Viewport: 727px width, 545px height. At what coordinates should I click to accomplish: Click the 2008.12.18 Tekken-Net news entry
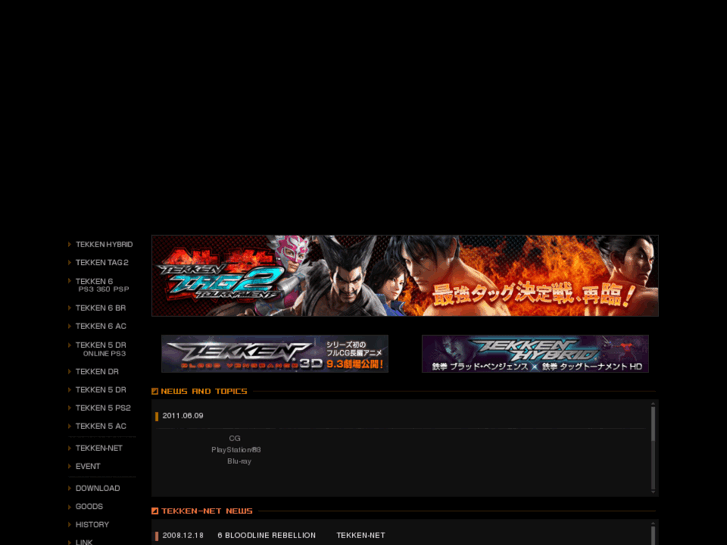[x=274, y=535]
